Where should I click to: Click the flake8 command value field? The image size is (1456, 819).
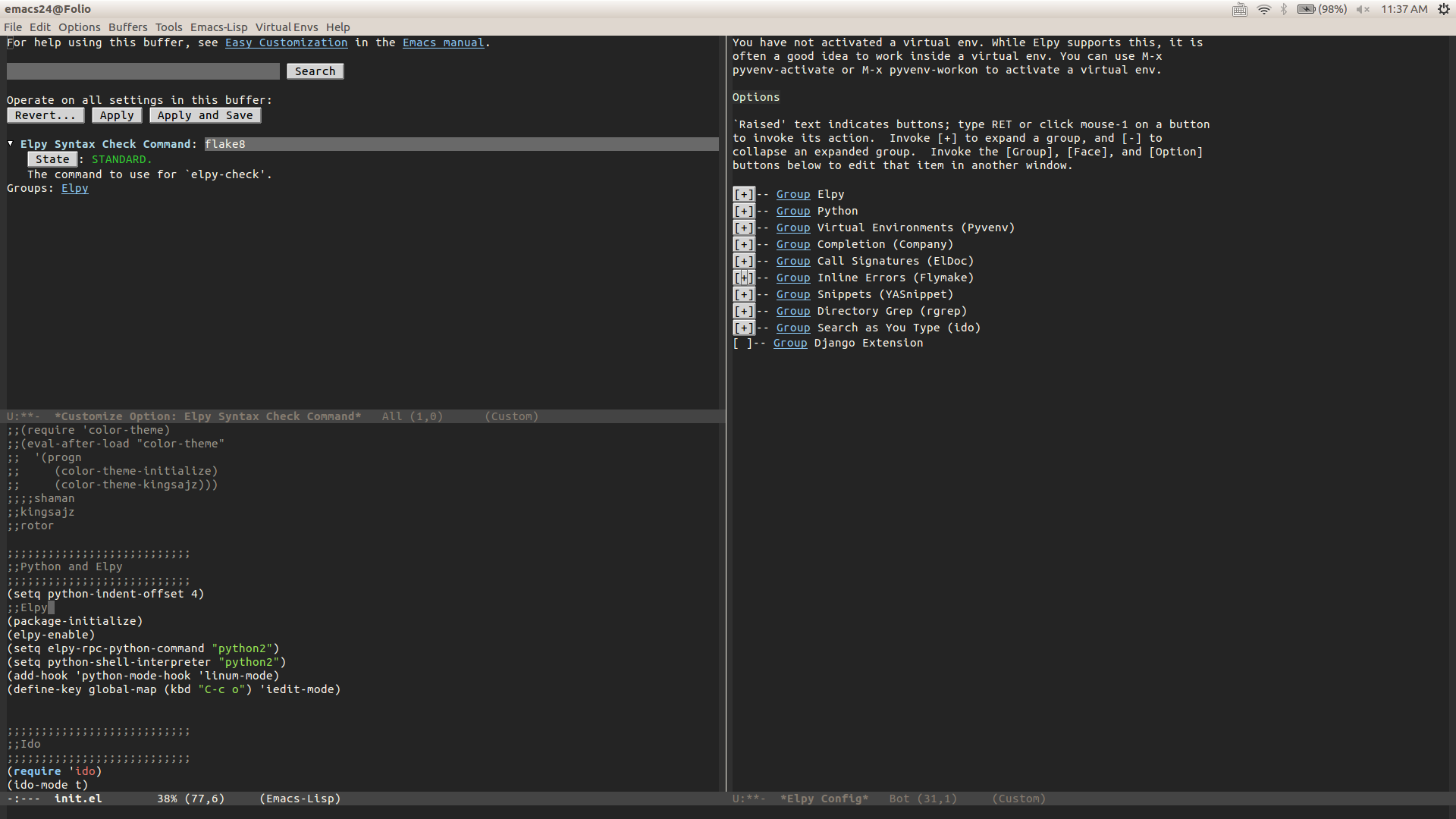click(224, 143)
